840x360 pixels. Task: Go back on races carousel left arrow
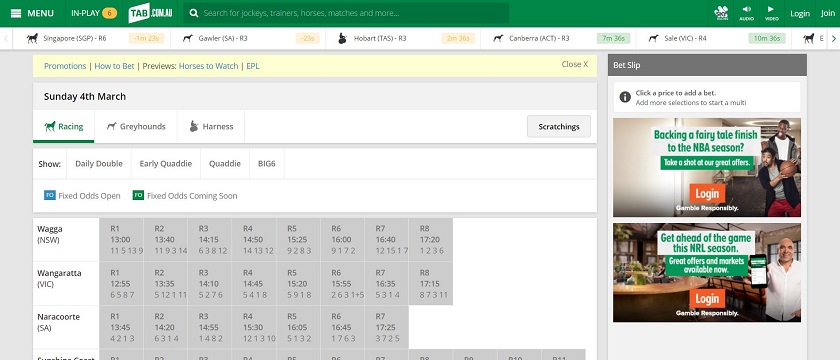(x=6, y=39)
